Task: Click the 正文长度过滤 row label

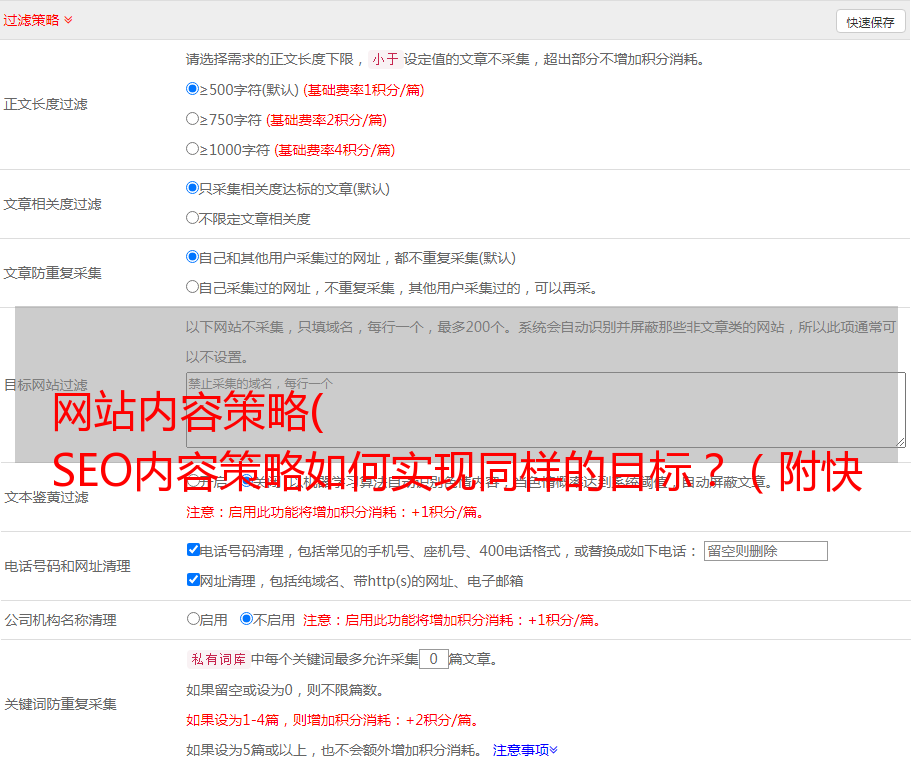Action: point(45,104)
